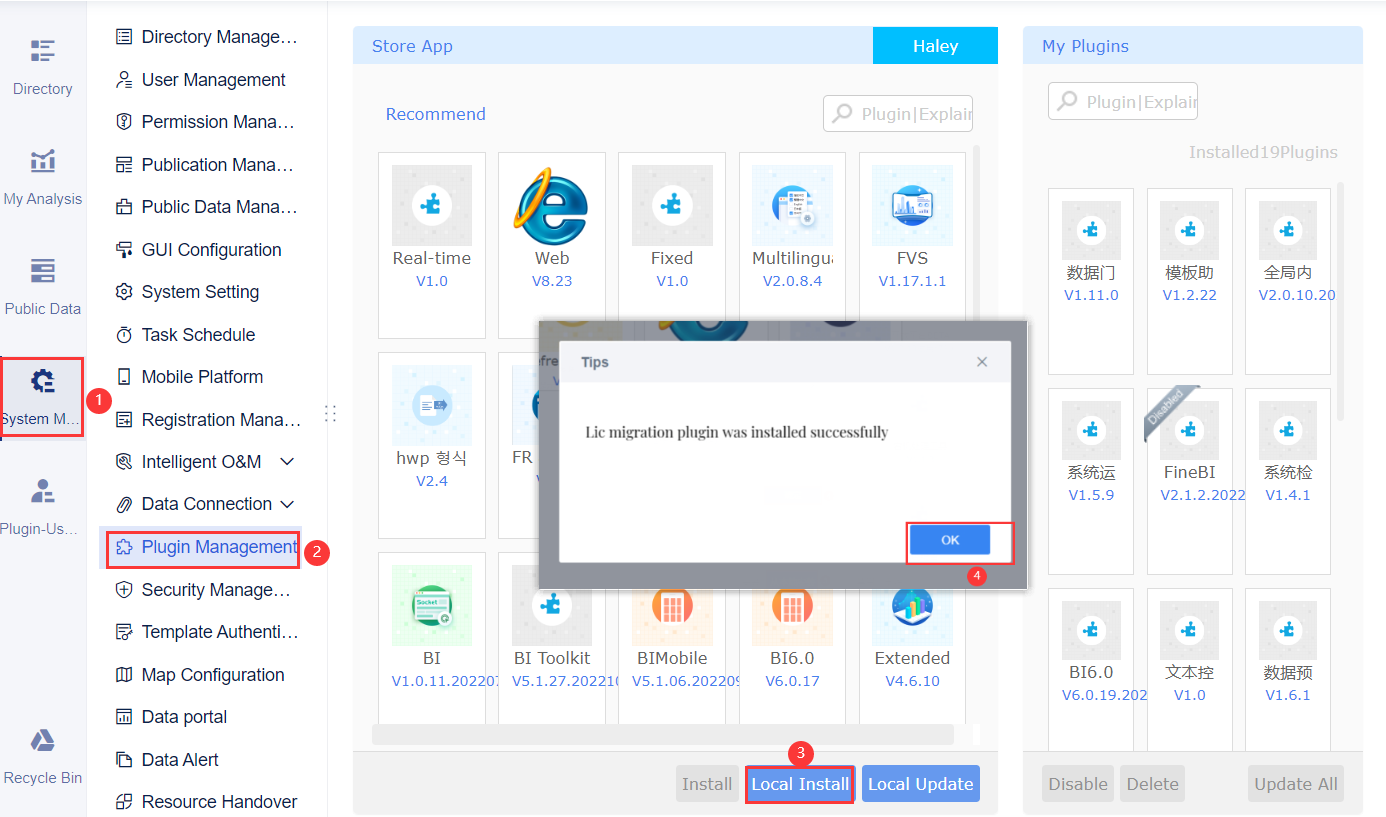1386x817 pixels.
Task: Click the Plugin|Explain search field
Action: point(897,113)
